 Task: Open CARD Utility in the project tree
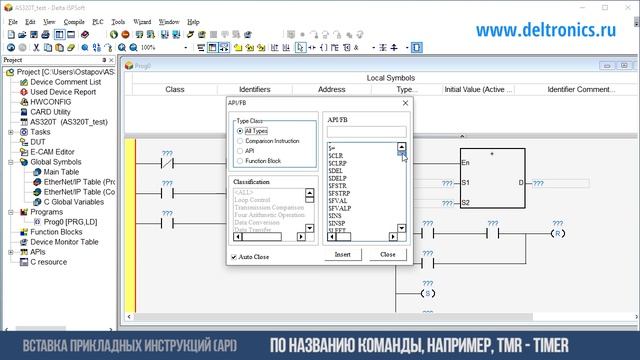pos(50,112)
